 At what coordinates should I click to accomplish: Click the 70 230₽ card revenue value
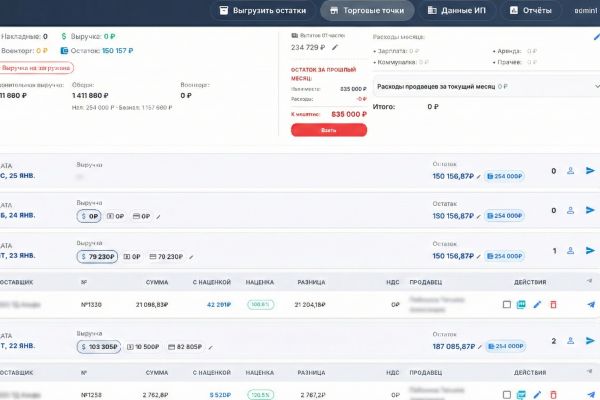tap(166, 256)
